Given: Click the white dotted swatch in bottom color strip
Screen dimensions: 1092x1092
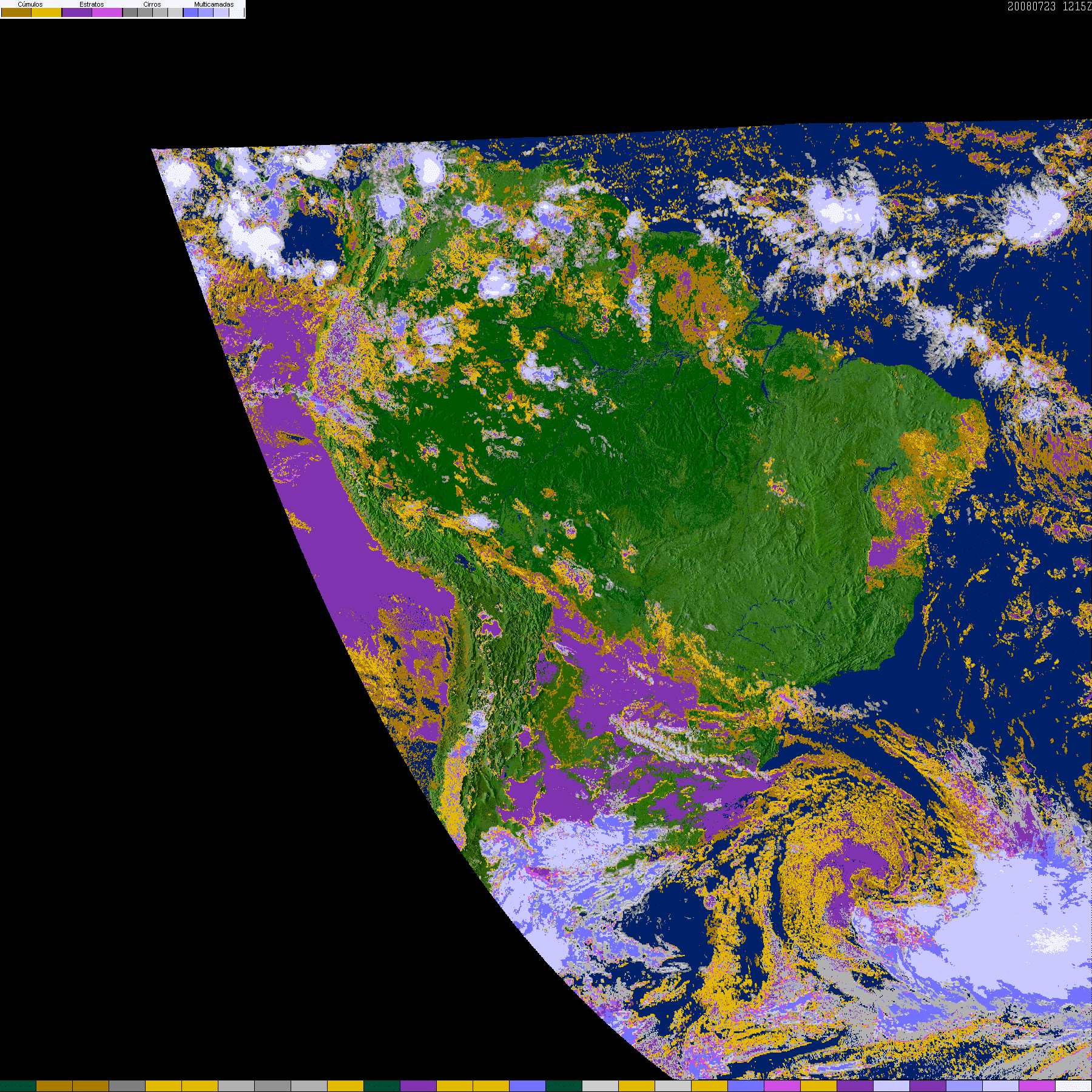Looking at the screenshot, I should pyautogui.click(x=1074, y=1086).
